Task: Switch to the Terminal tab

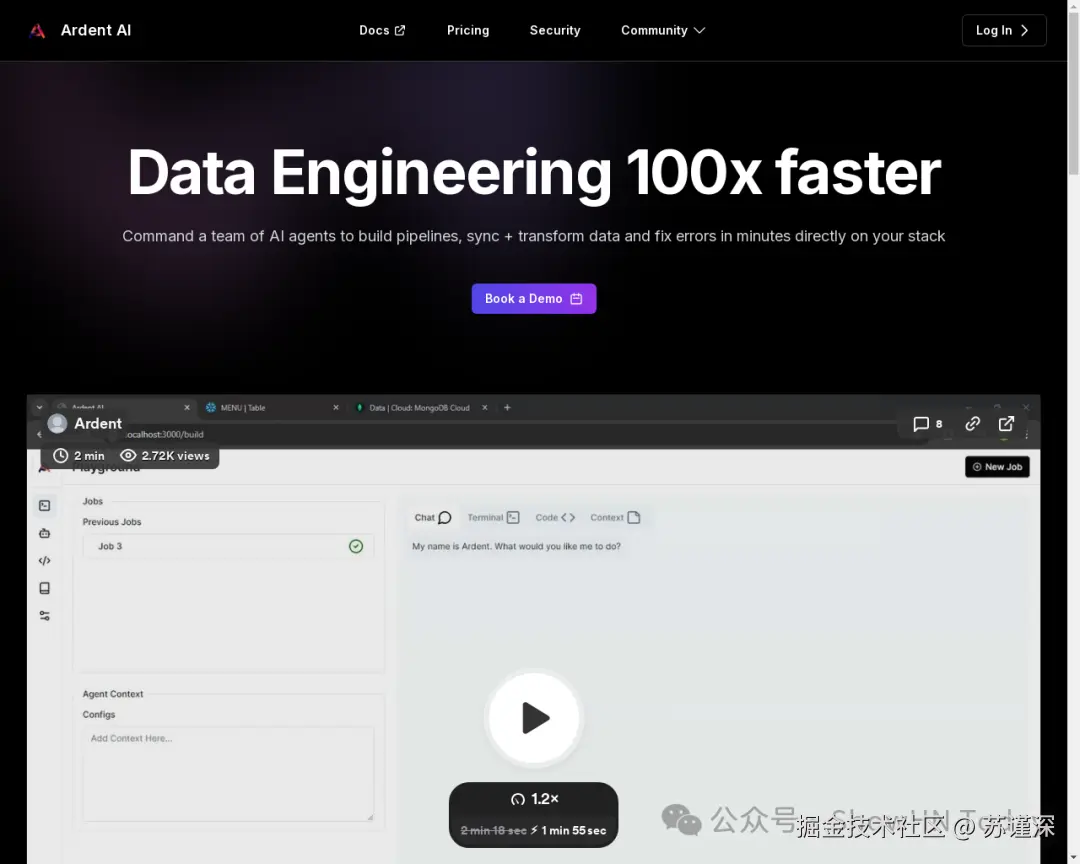Action: [x=493, y=517]
